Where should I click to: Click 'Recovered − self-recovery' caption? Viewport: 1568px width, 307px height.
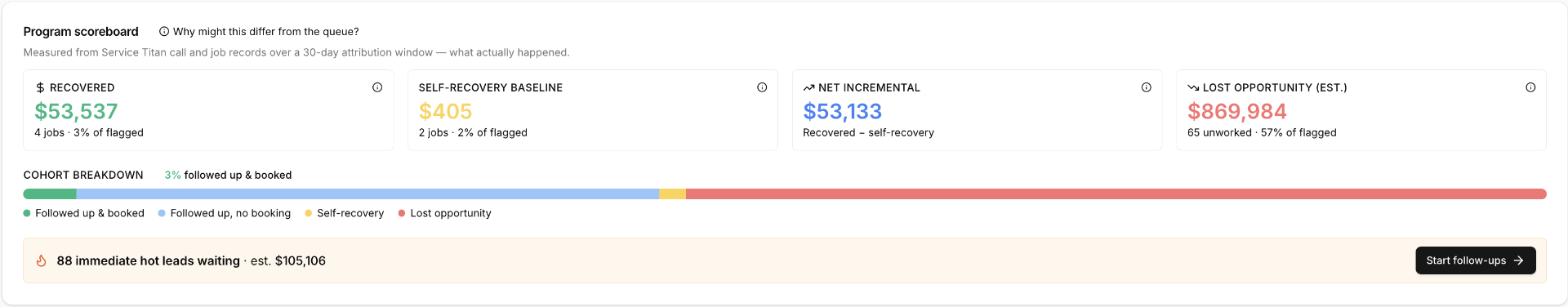pyautogui.click(x=868, y=132)
